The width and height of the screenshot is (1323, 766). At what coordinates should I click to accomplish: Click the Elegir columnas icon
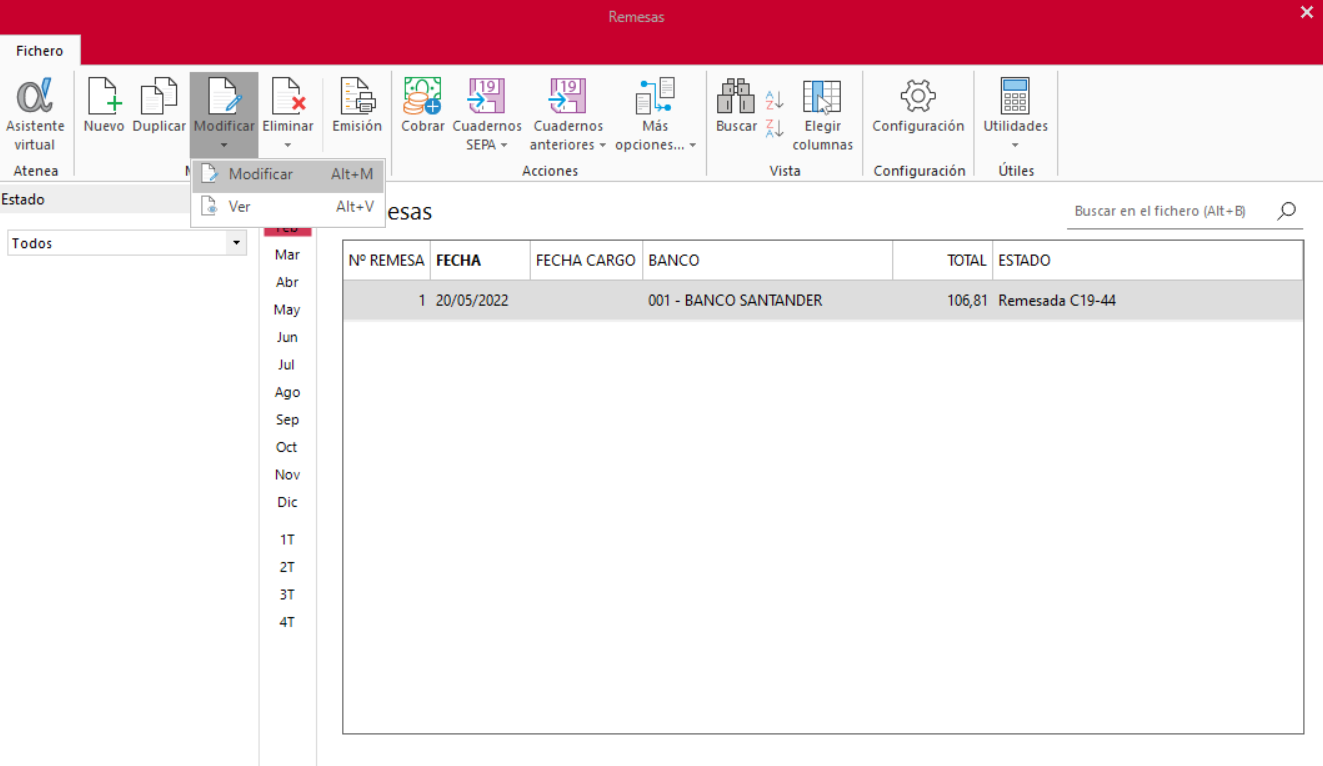pos(822,96)
